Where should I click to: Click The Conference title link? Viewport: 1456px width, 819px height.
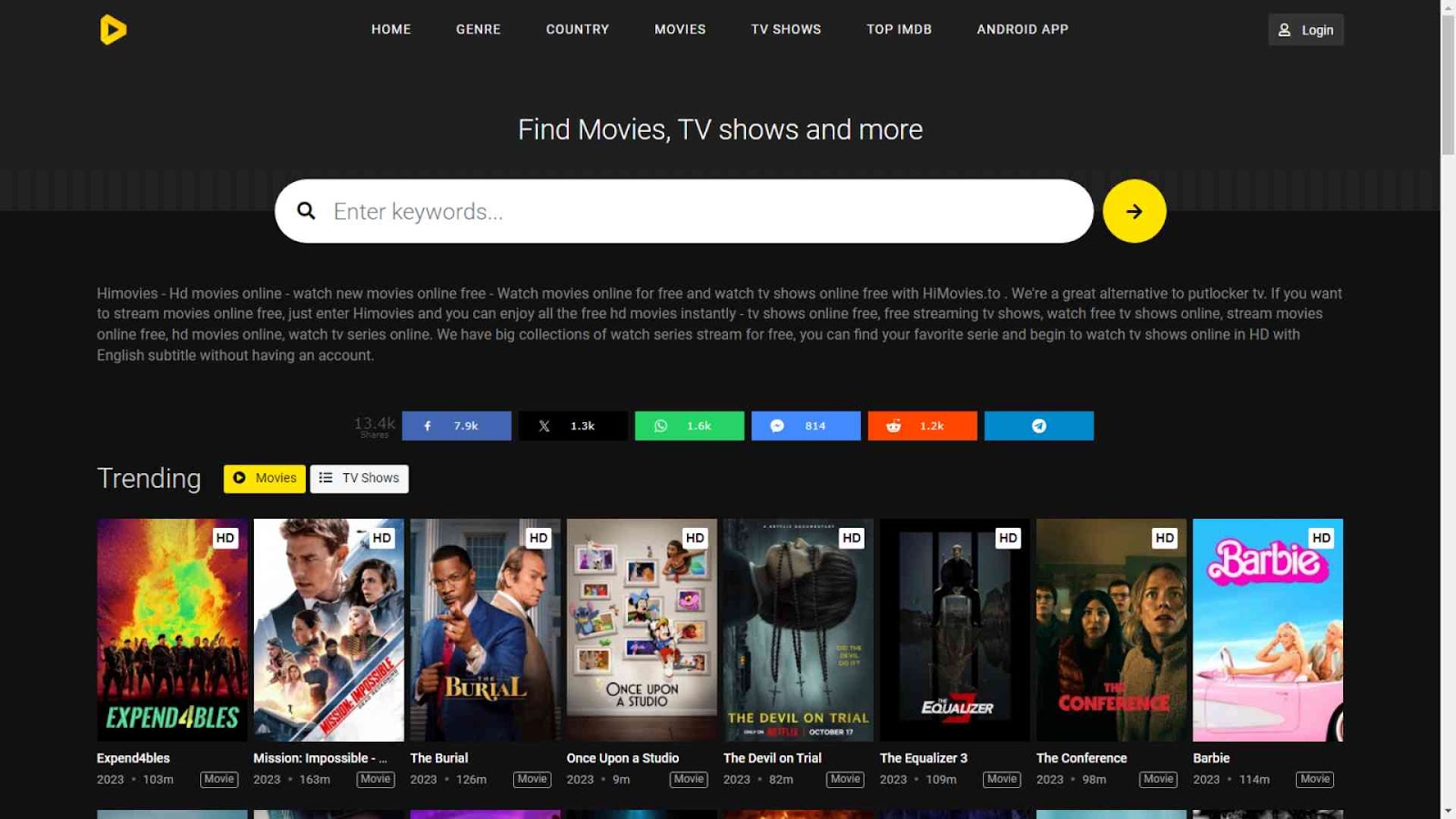pos(1082,758)
